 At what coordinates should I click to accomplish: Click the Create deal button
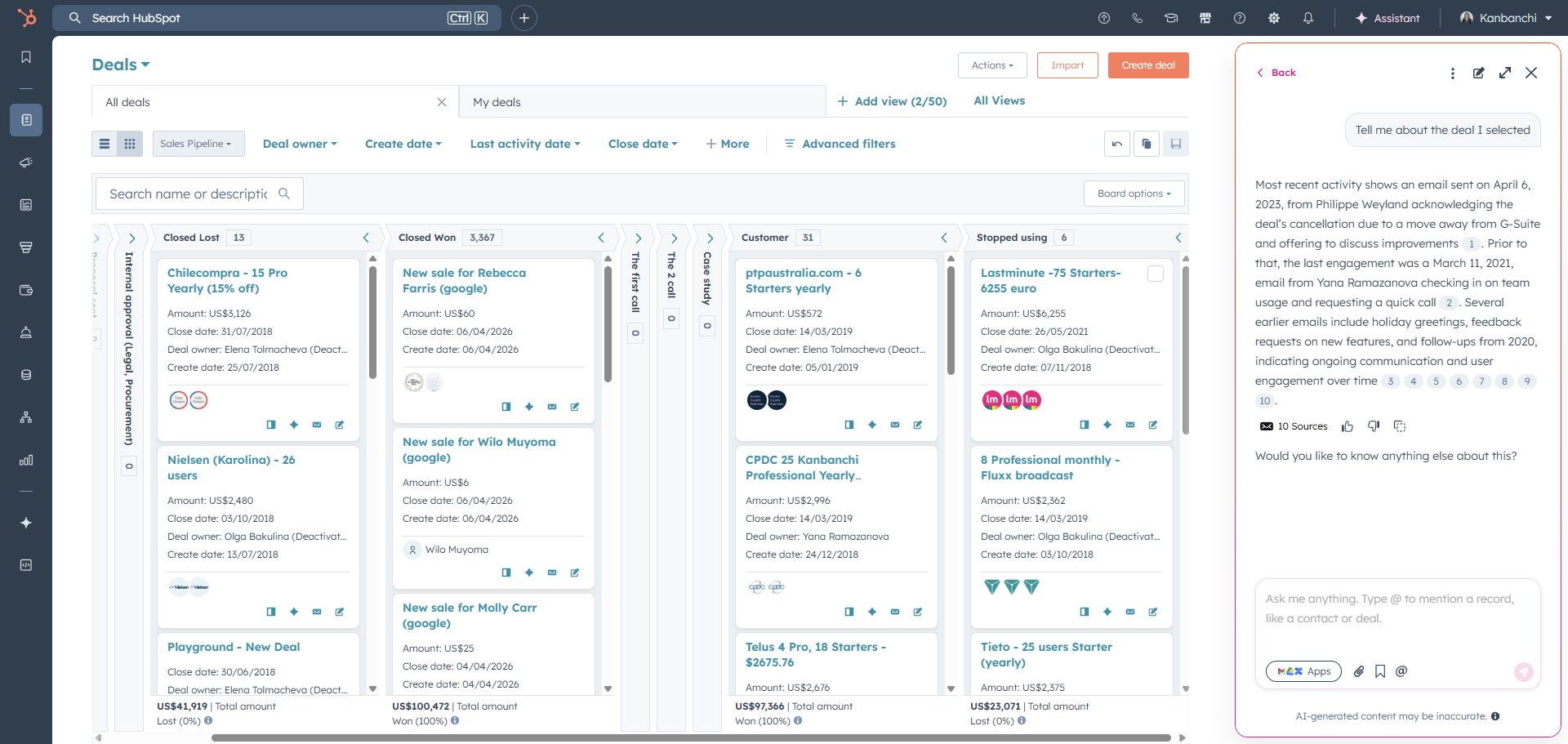coord(1148,65)
